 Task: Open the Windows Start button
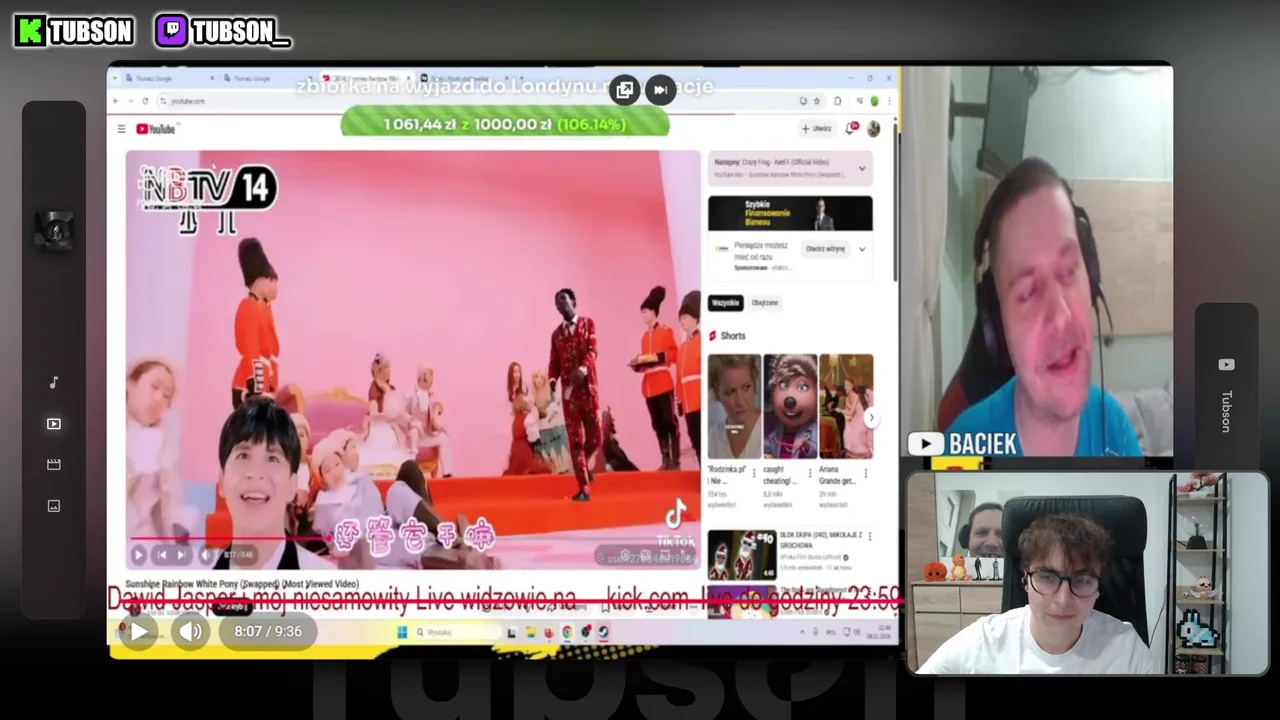401,632
